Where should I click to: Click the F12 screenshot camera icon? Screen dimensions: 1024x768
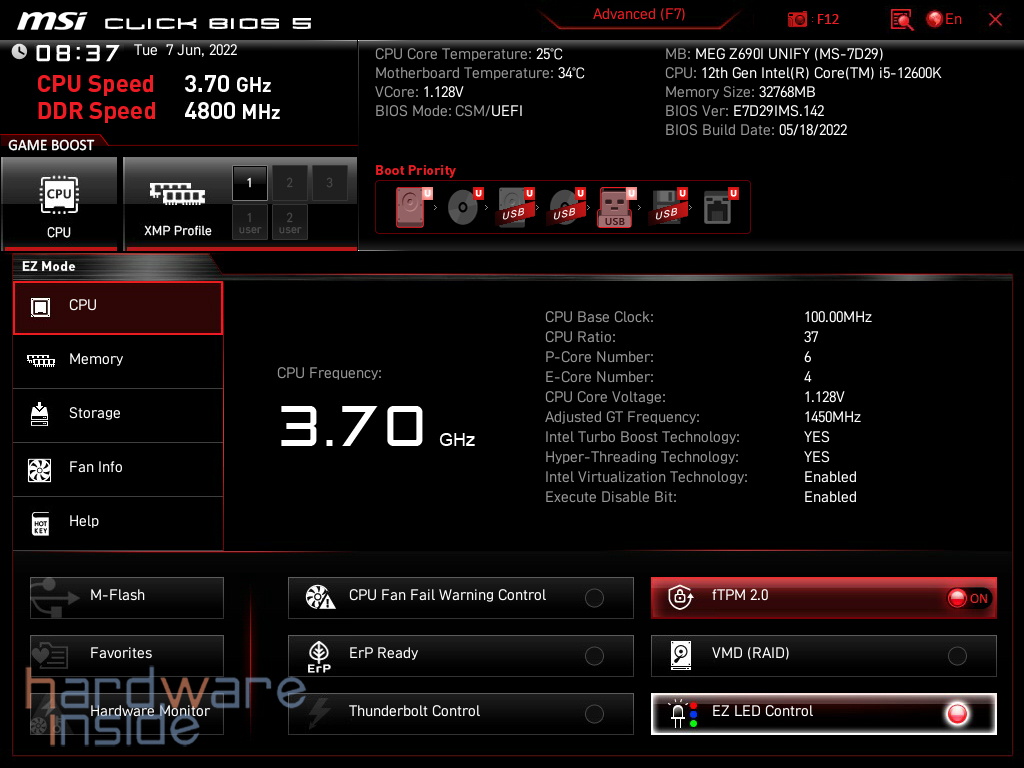point(797,18)
